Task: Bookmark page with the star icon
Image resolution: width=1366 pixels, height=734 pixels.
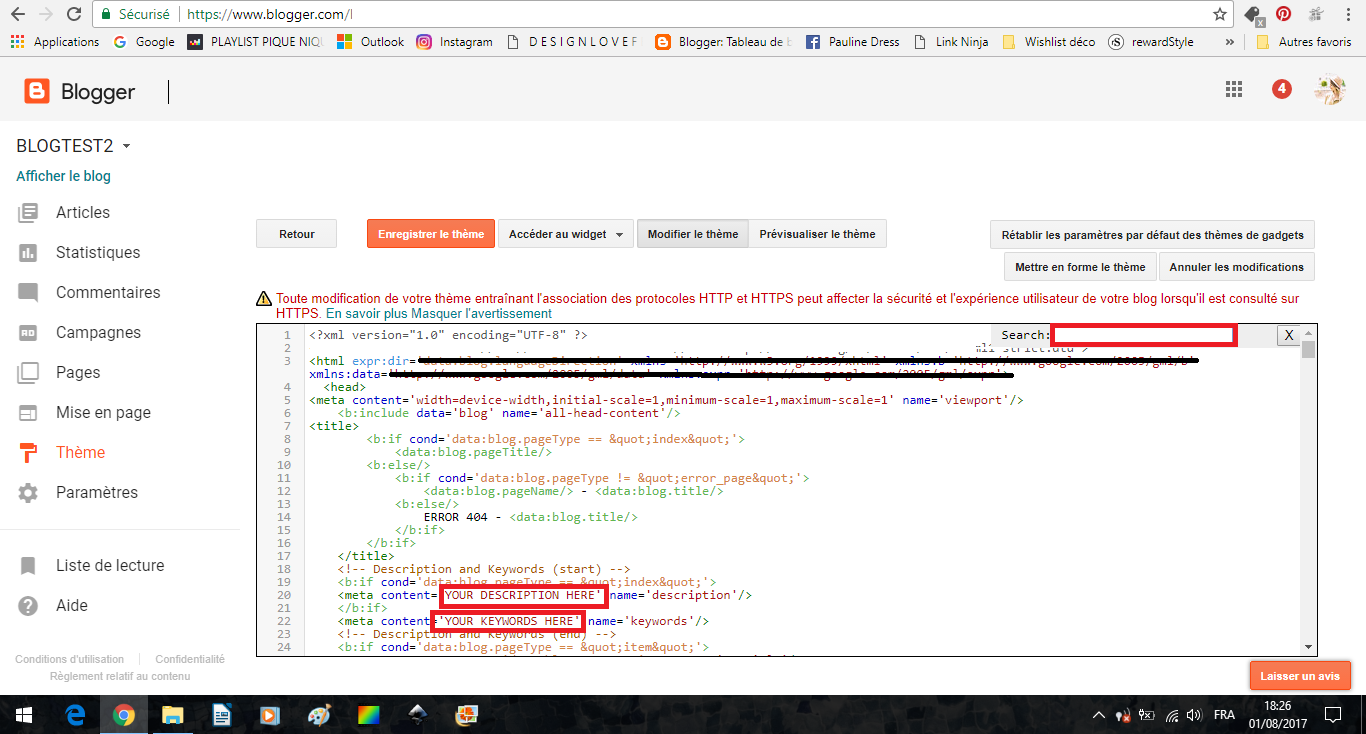Action: click(x=1219, y=15)
